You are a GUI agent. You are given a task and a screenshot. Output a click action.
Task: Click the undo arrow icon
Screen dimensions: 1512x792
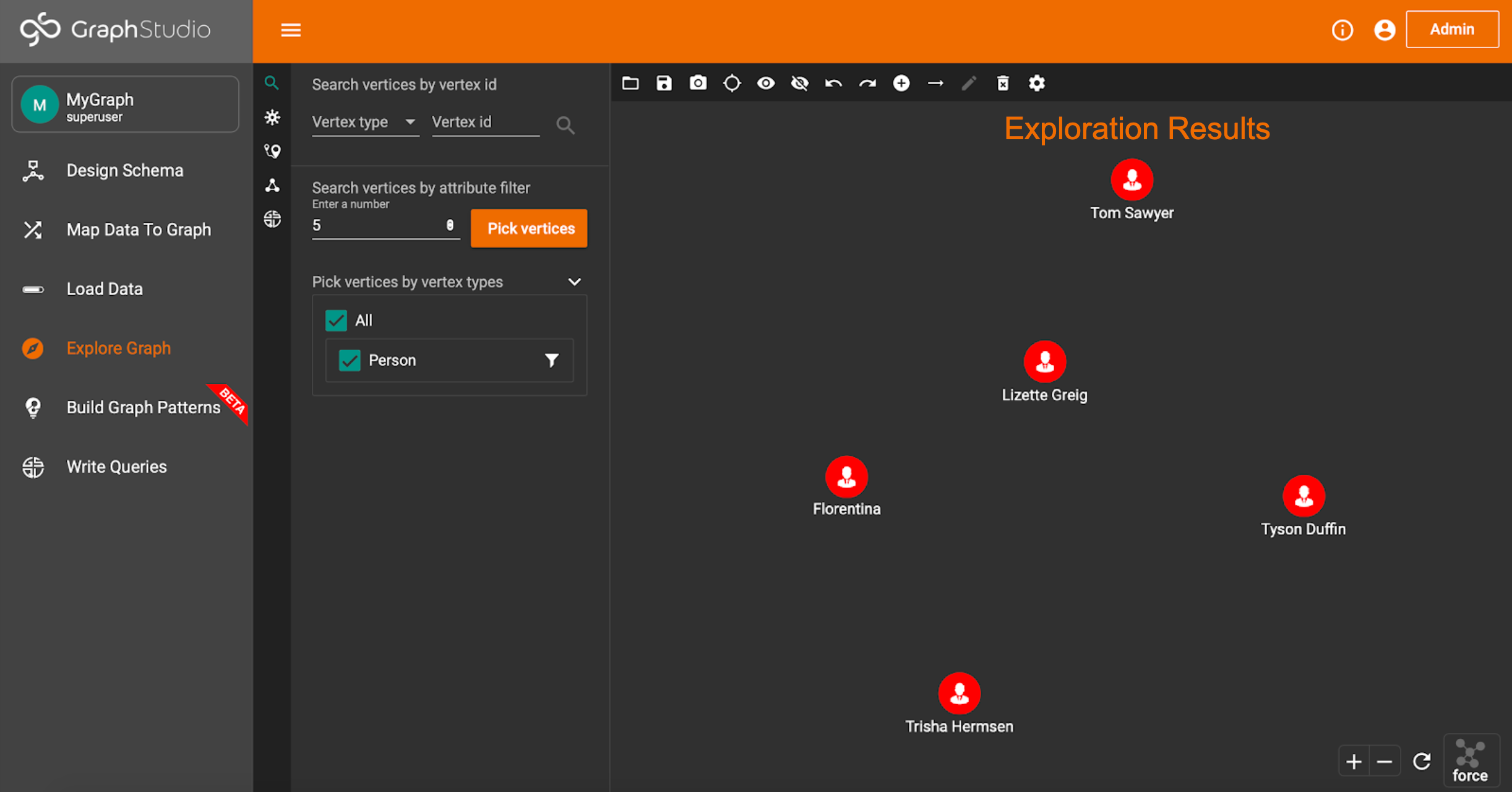coord(833,83)
